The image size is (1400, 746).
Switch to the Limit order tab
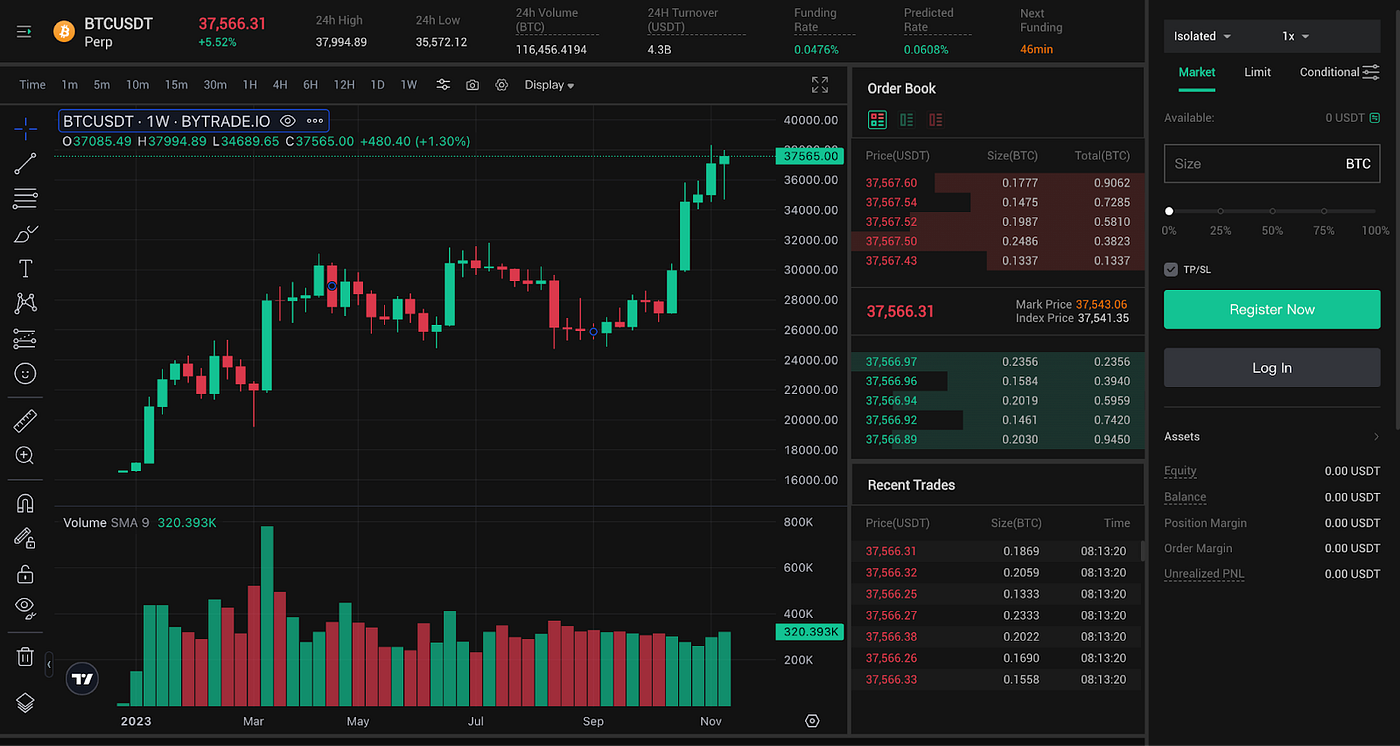pos(1257,72)
